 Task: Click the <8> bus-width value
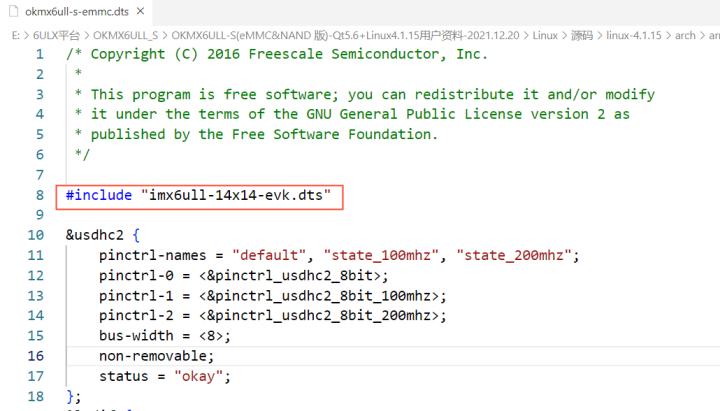210,336
